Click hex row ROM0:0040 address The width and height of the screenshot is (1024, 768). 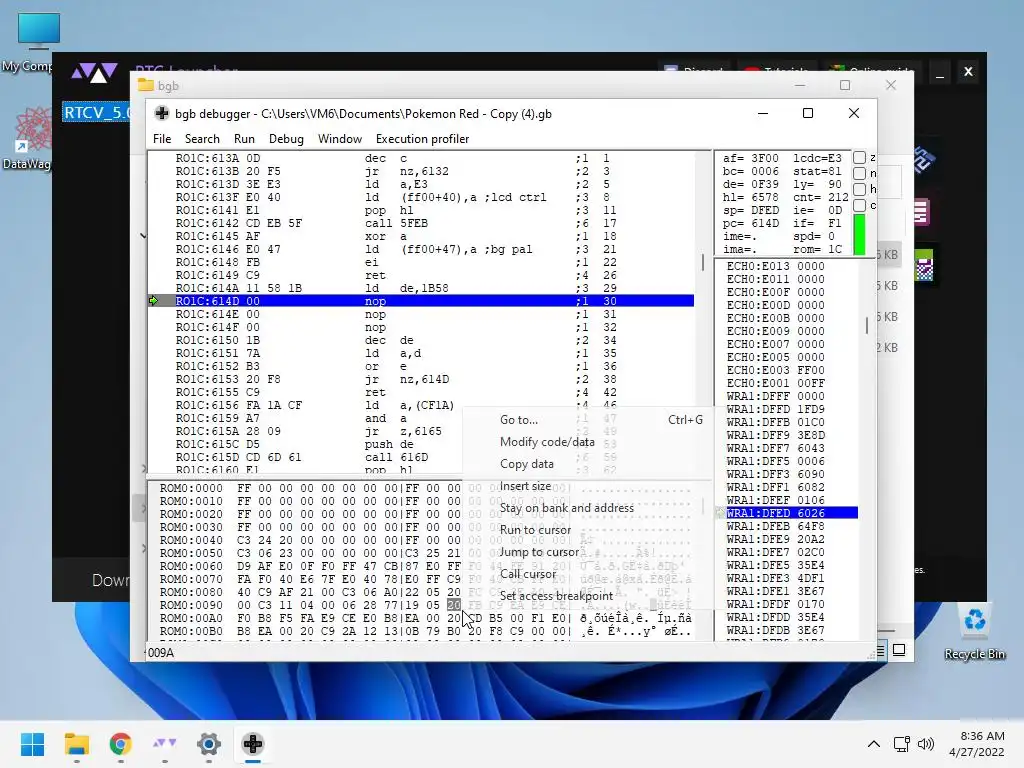click(191, 540)
